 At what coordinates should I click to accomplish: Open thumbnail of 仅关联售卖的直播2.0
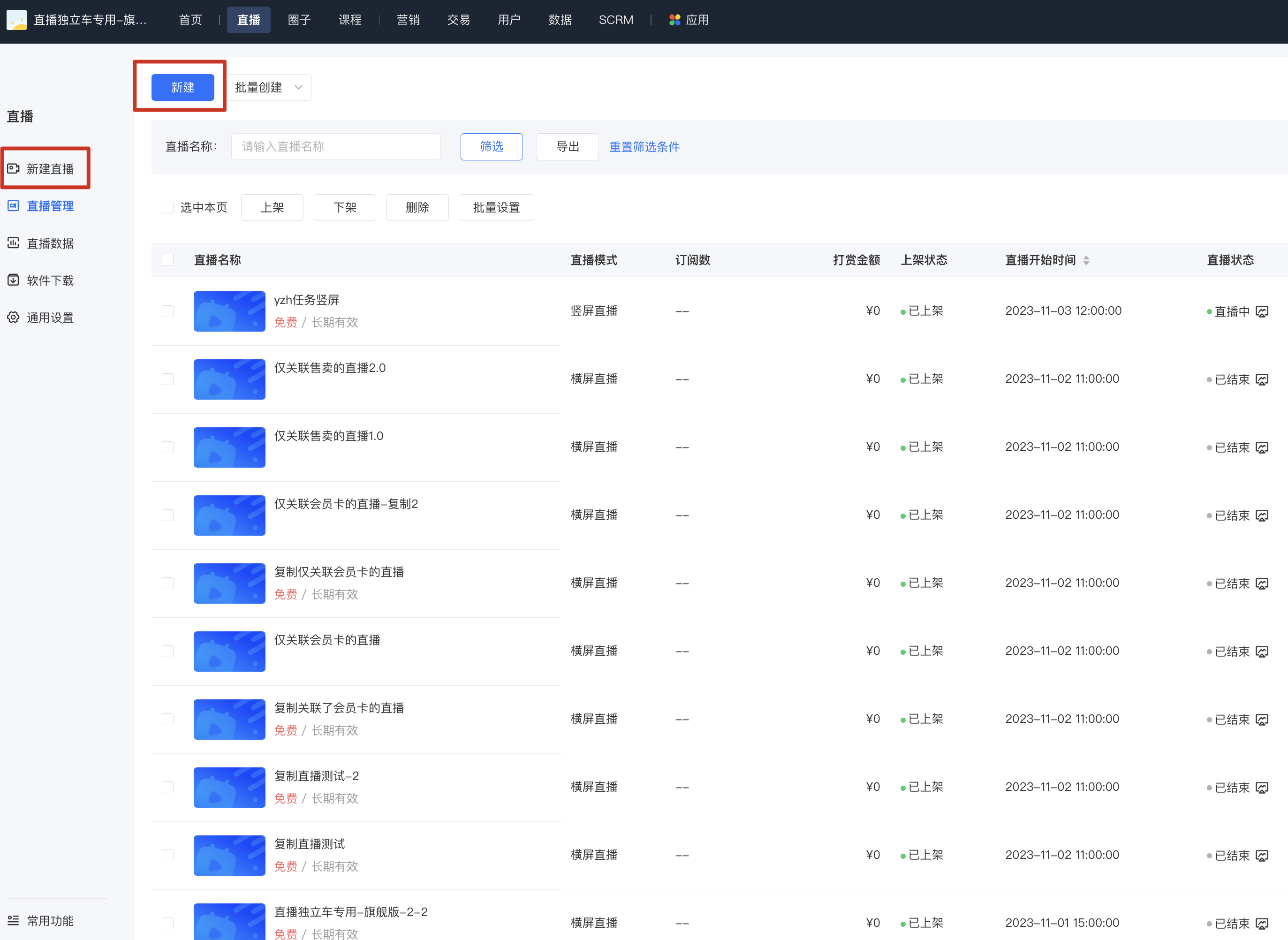[229, 379]
